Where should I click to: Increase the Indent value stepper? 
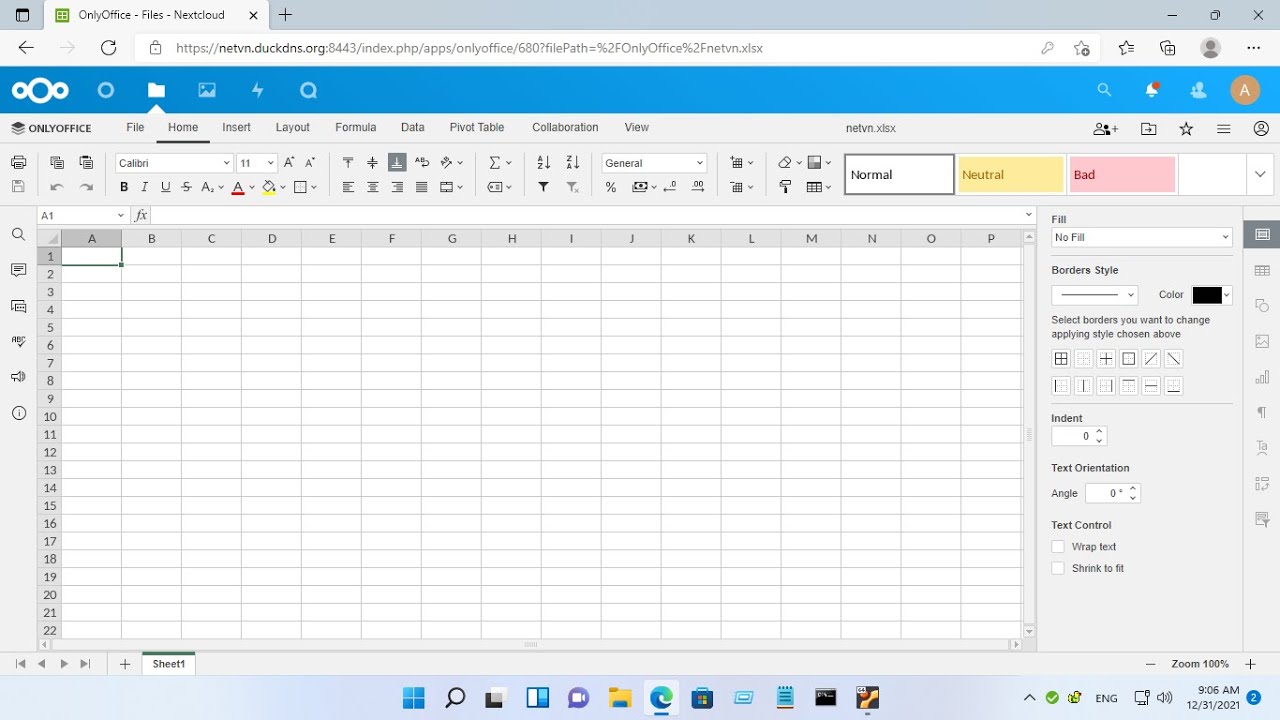(1099, 431)
